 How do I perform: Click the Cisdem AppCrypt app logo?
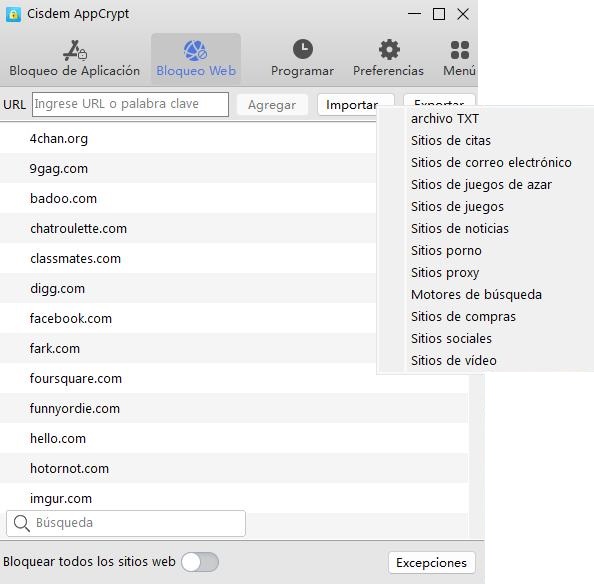[x=13, y=14]
